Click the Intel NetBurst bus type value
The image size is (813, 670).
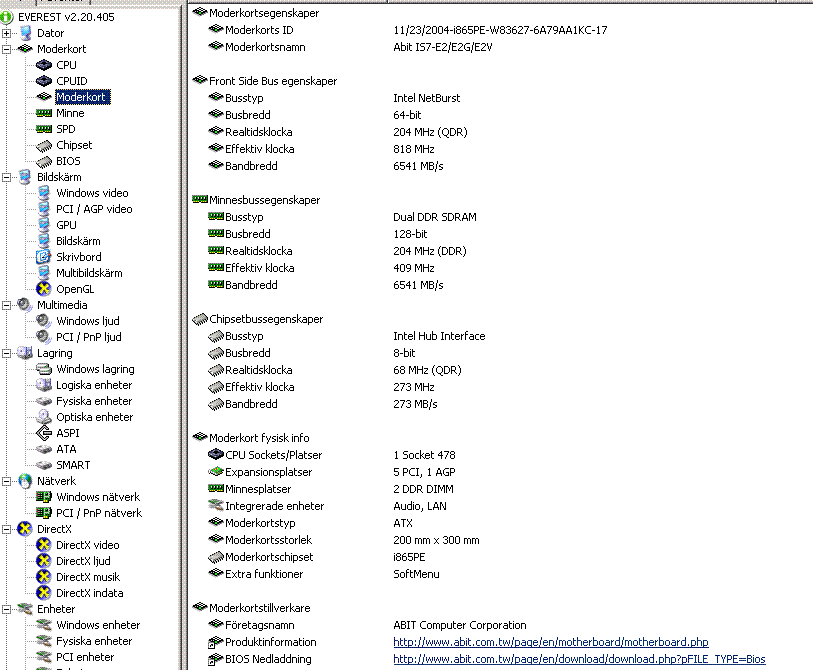pyautogui.click(x=427, y=98)
